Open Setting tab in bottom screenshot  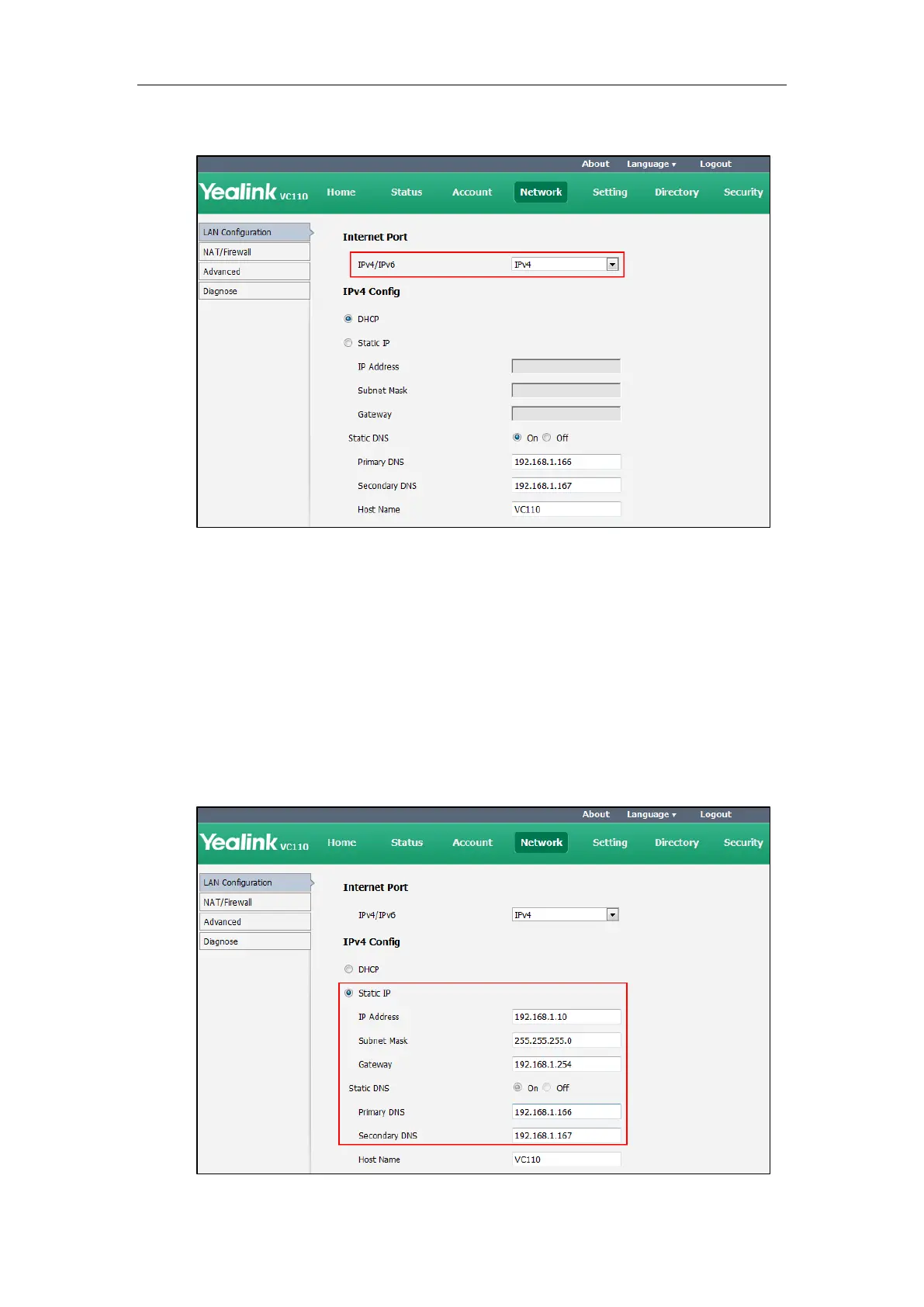(x=610, y=843)
